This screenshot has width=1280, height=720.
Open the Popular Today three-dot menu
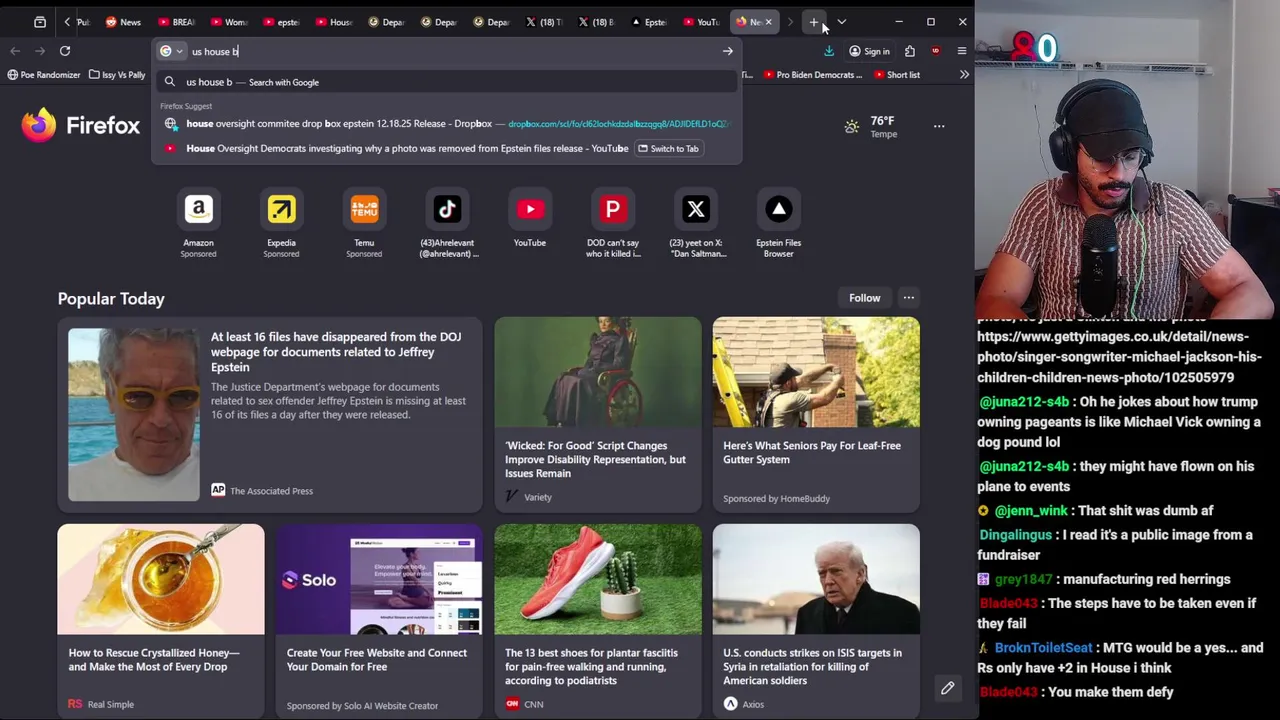[908, 298]
